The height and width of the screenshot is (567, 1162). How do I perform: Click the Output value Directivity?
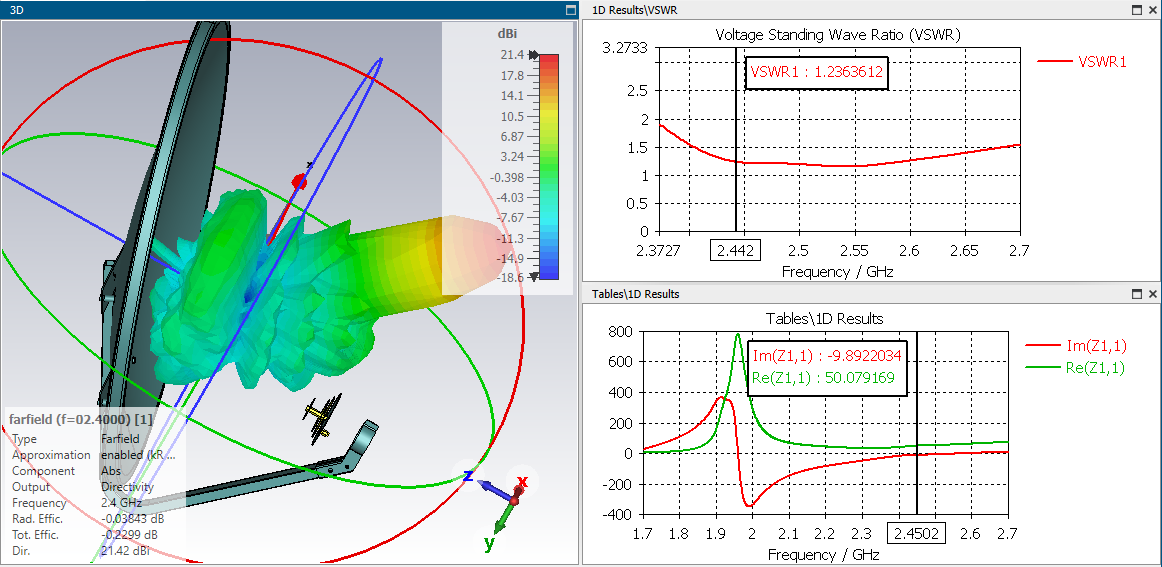(x=127, y=487)
